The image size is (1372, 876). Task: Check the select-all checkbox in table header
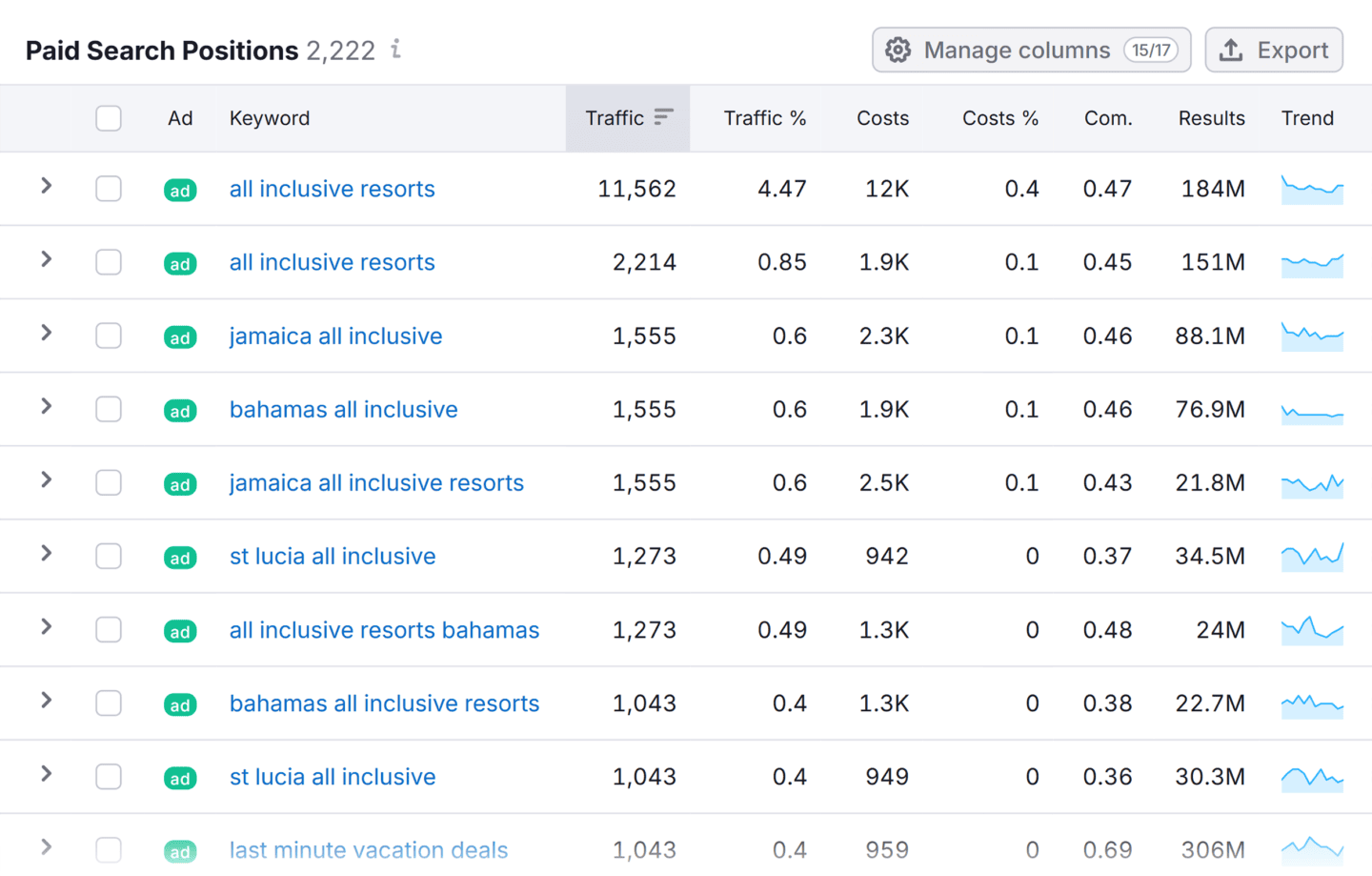point(109,118)
